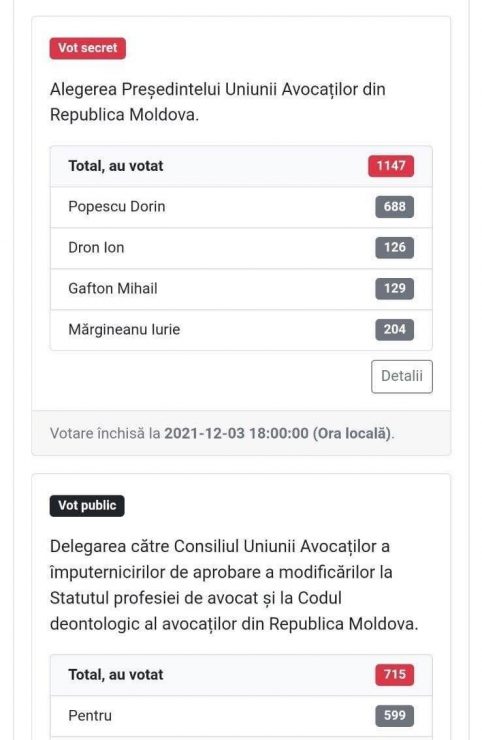Click the 126 vote count badge
The width and height of the screenshot is (482, 740).
(x=395, y=247)
